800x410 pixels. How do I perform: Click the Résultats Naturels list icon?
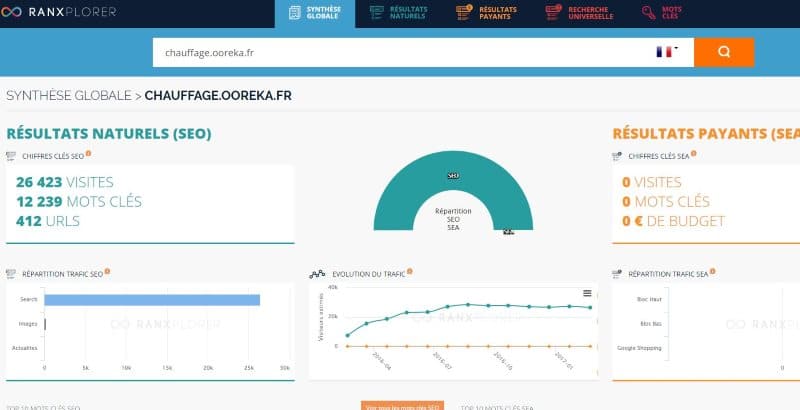click(x=377, y=13)
